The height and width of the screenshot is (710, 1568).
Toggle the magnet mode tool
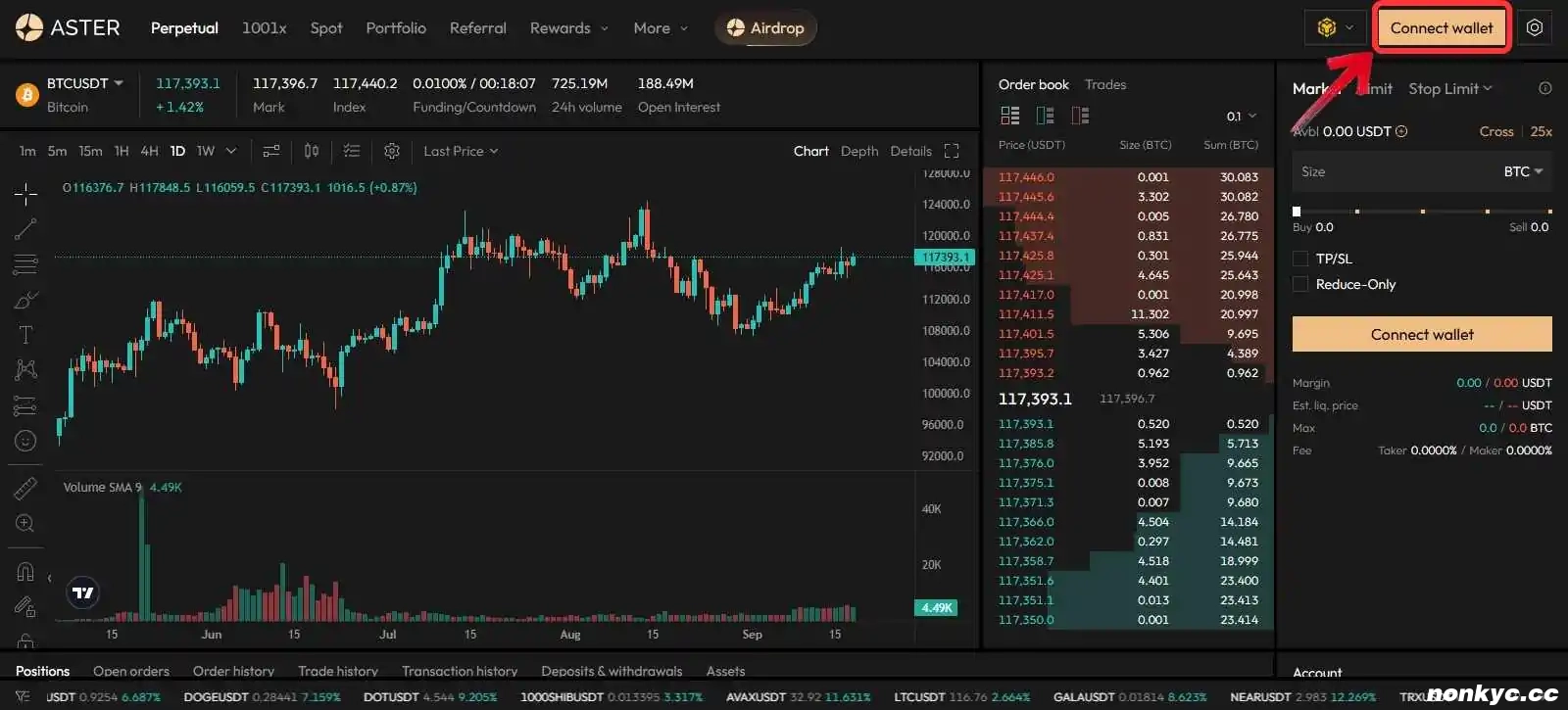tap(25, 571)
